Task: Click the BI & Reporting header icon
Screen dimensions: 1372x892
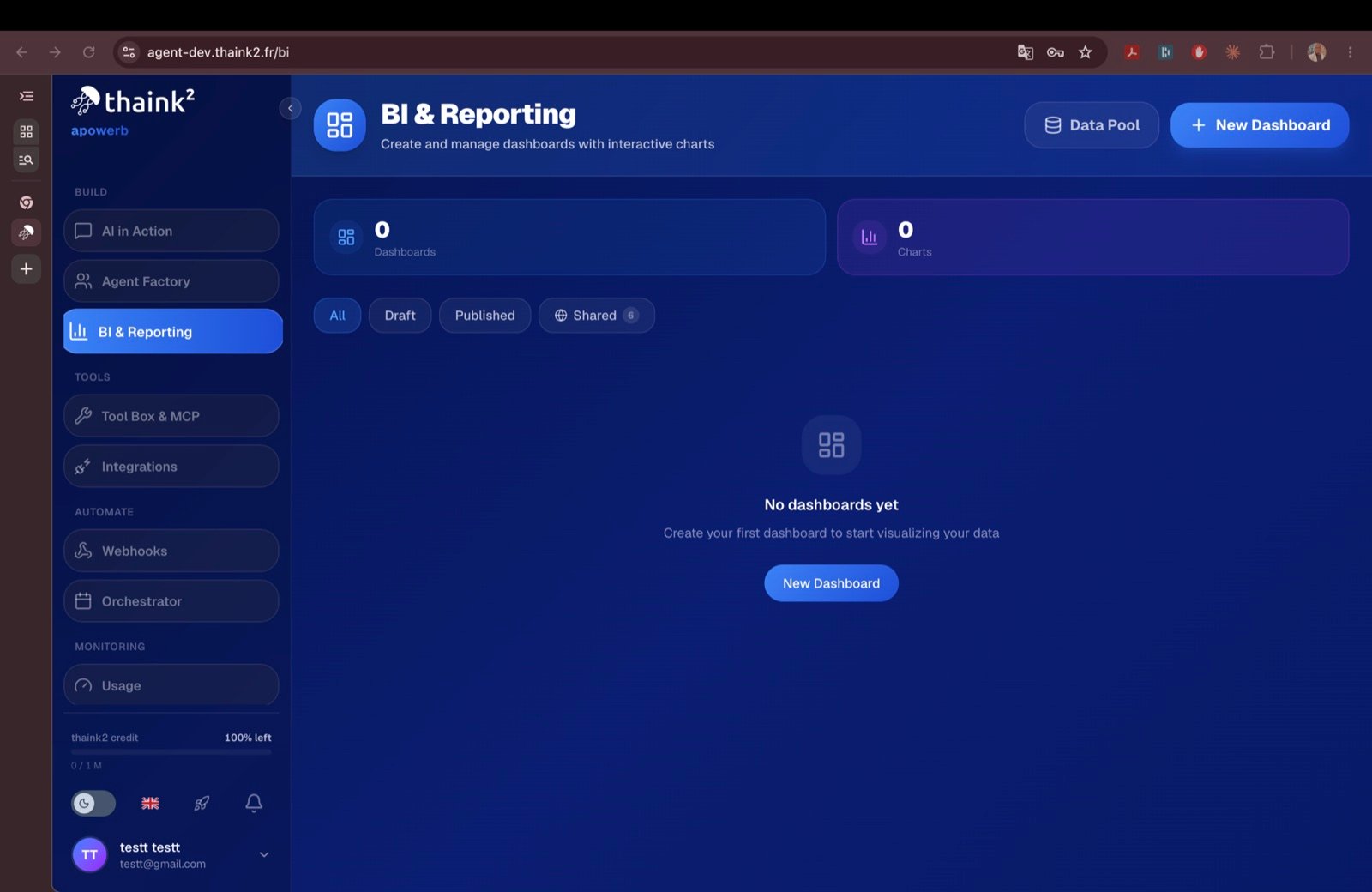Action: tap(340, 125)
